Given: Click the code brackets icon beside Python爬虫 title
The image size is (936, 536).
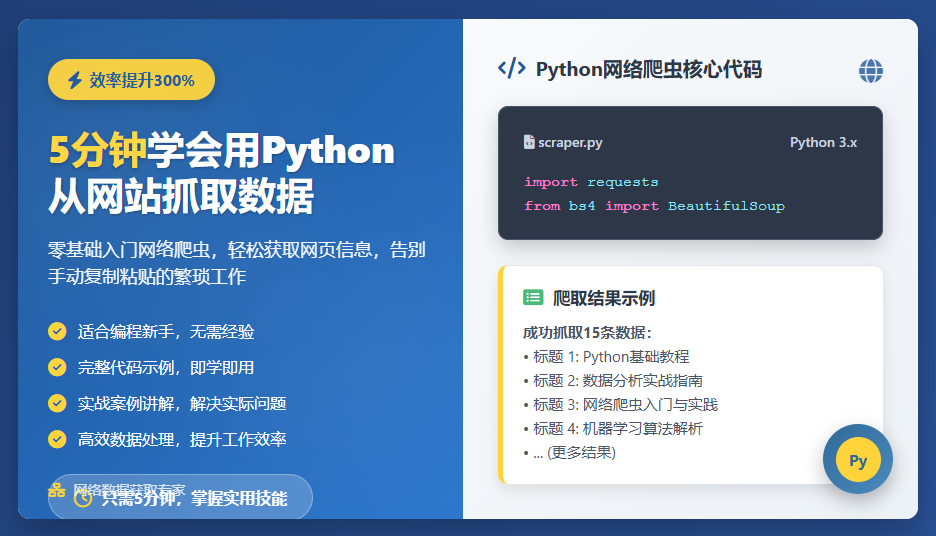Looking at the screenshot, I should [511, 68].
